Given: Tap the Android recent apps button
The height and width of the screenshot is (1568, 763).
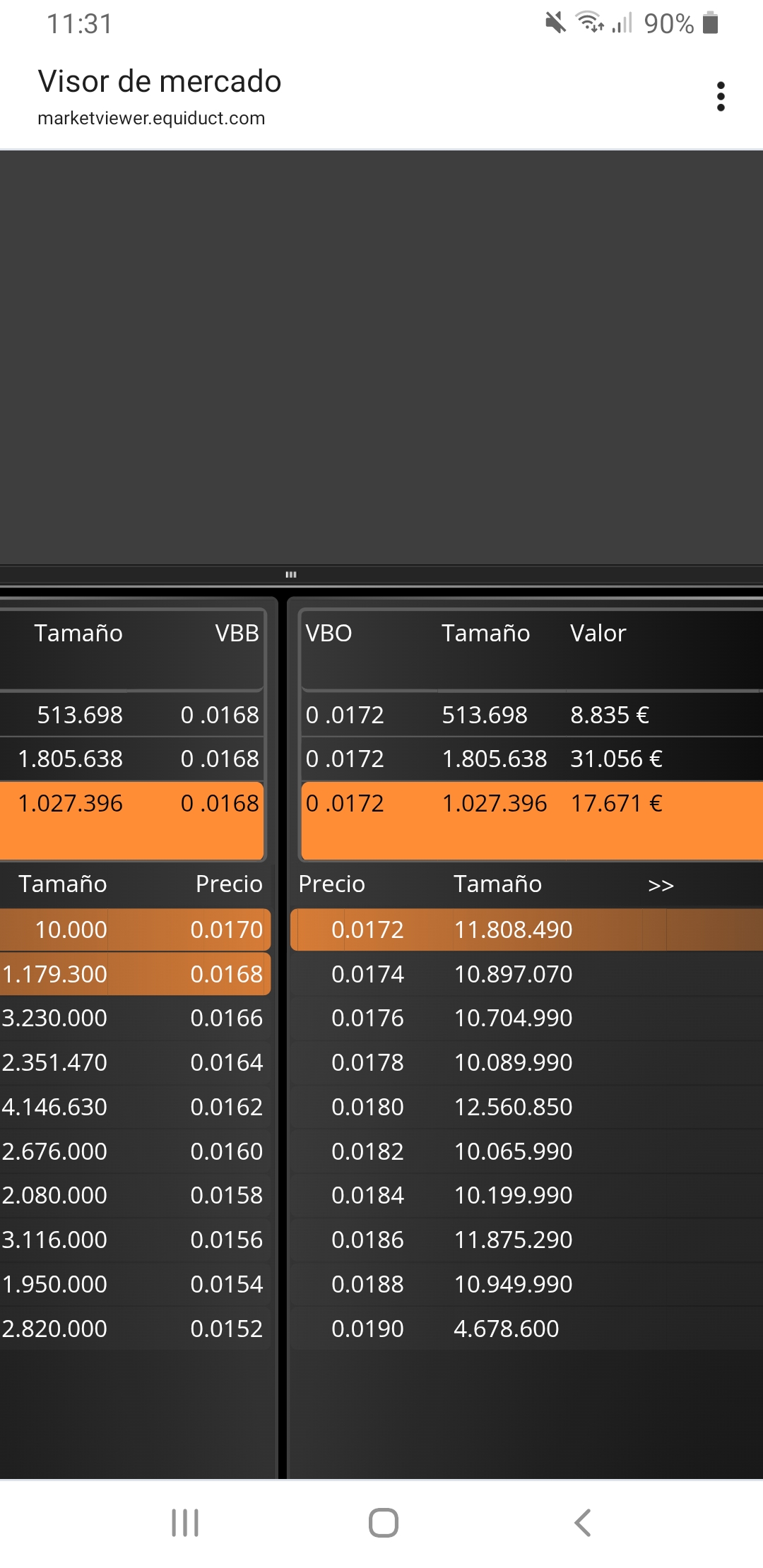Looking at the screenshot, I should tap(185, 1523).
